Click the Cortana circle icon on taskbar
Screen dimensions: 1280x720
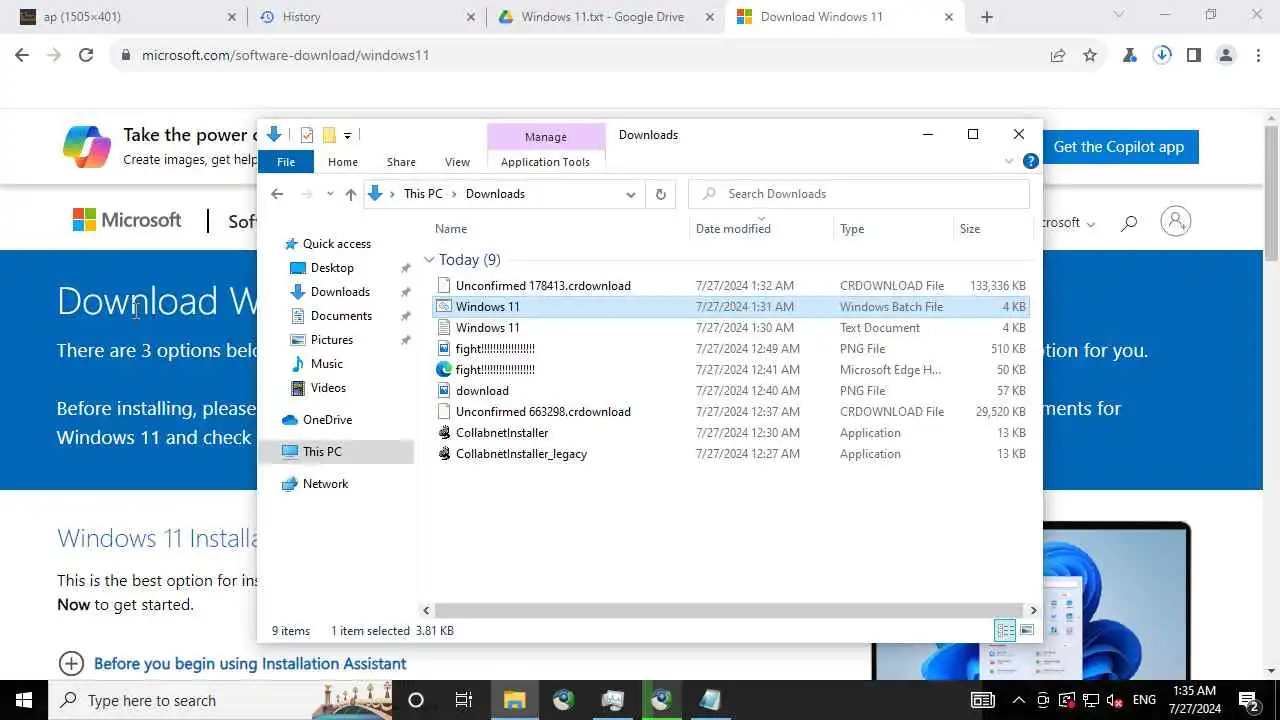(416, 700)
